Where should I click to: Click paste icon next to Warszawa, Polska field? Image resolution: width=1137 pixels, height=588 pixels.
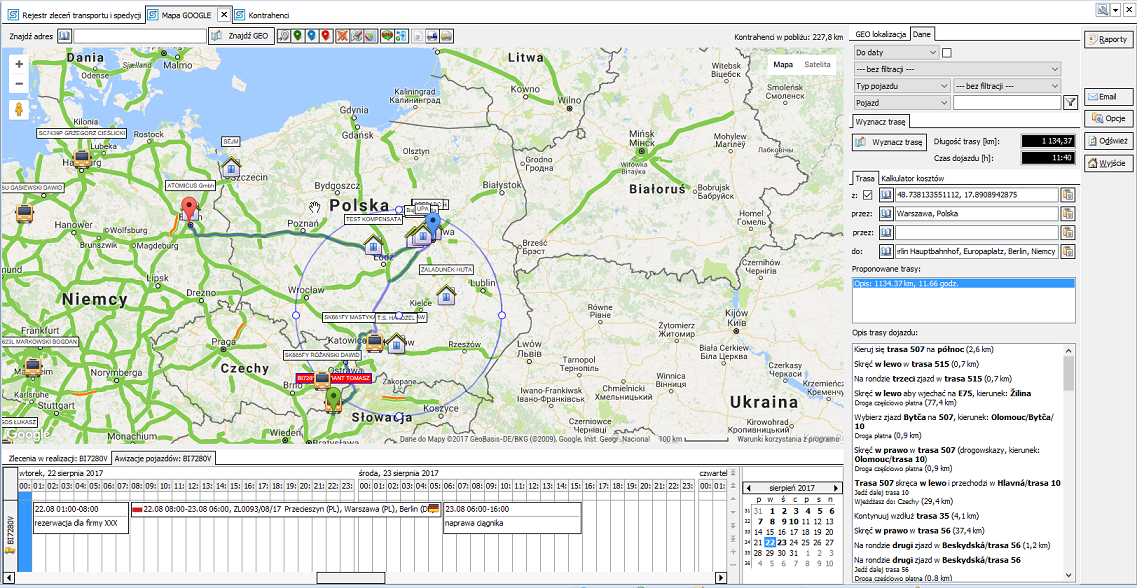coord(1067,214)
